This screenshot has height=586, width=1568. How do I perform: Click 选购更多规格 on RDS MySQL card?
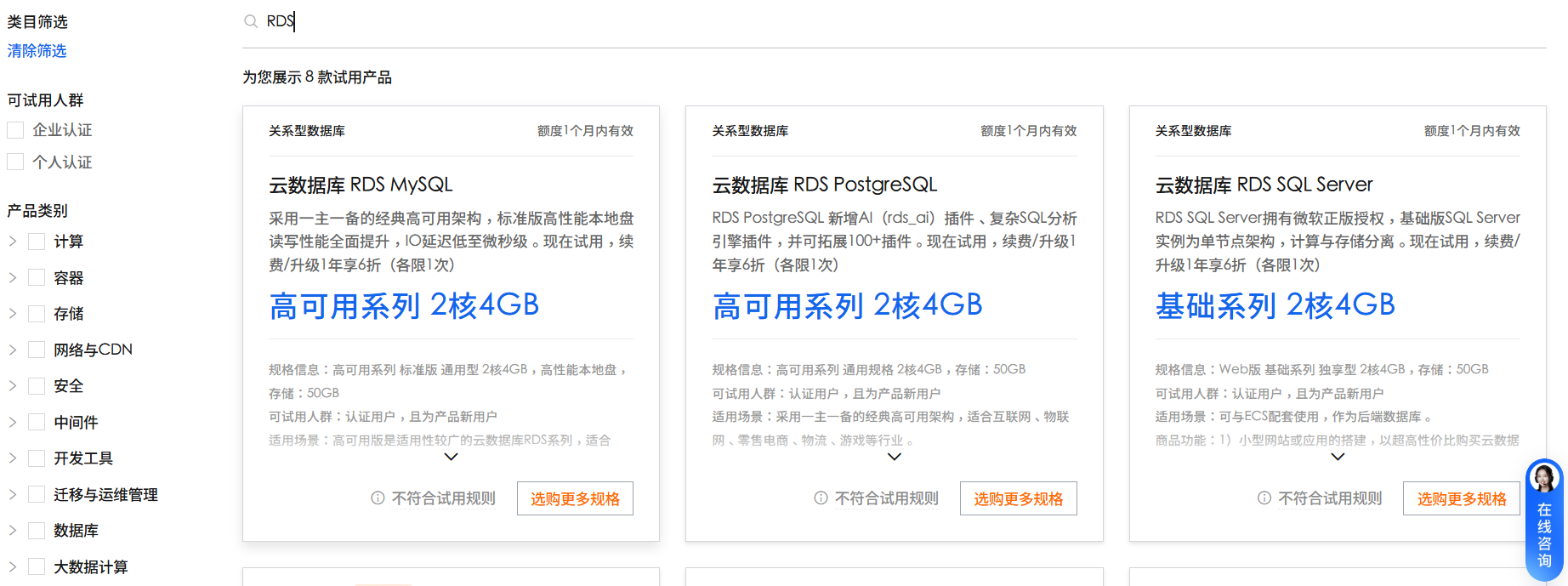tap(575, 498)
